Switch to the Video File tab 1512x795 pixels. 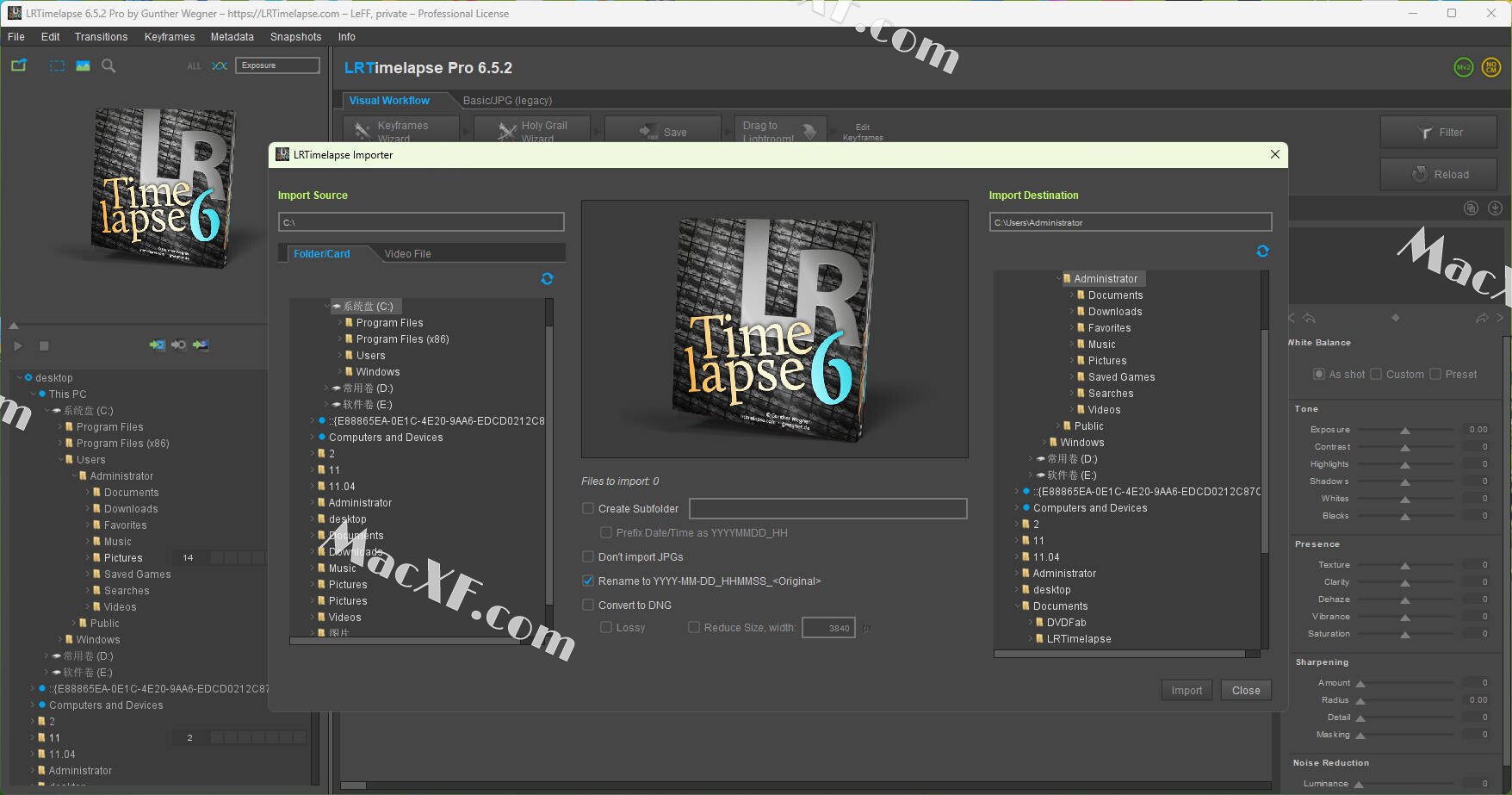(407, 254)
